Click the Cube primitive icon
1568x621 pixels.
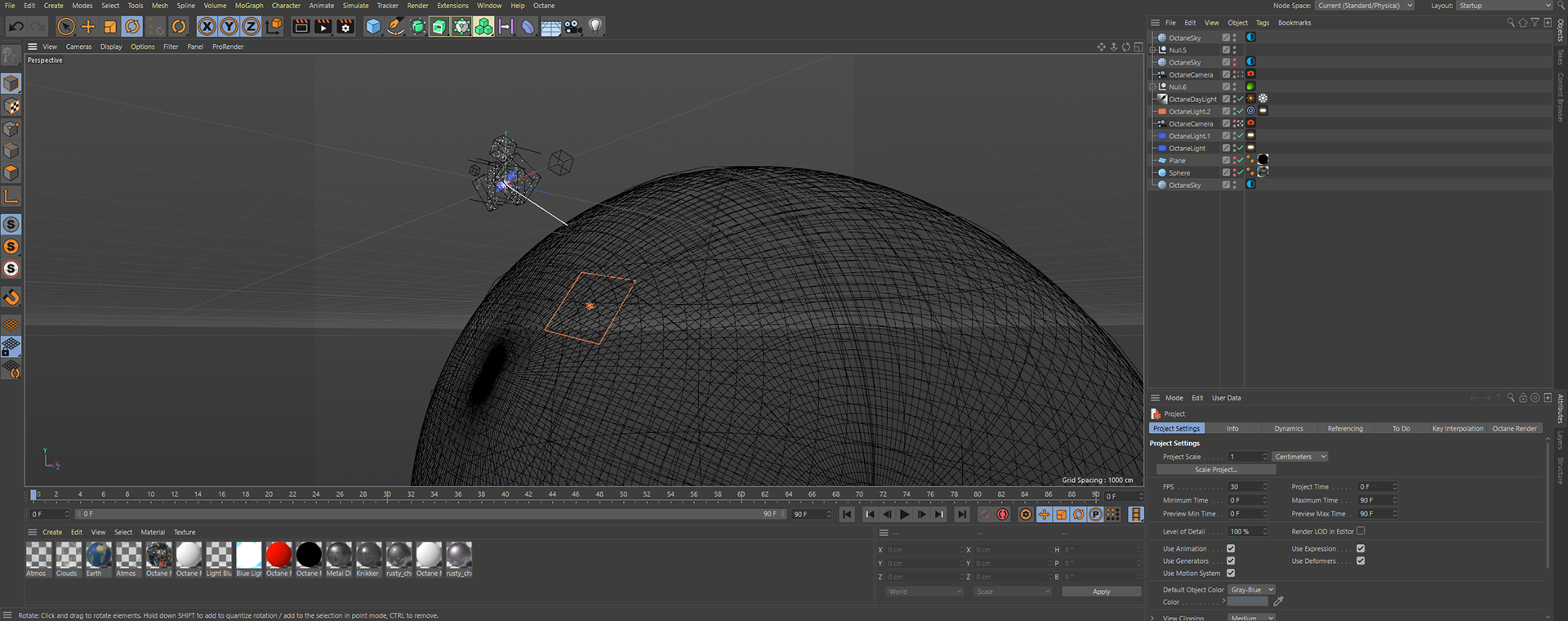coord(373,27)
